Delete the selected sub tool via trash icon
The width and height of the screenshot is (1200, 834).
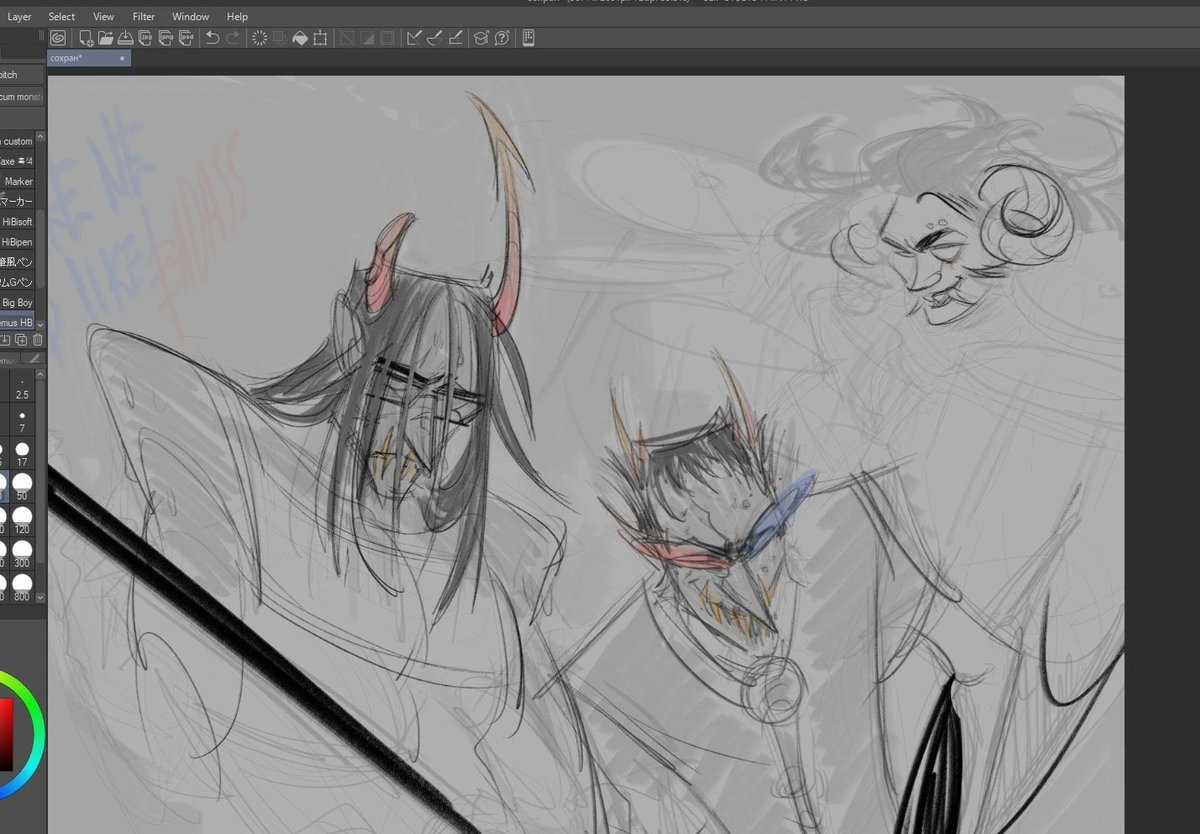pyautogui.click(x=35, y=340)
